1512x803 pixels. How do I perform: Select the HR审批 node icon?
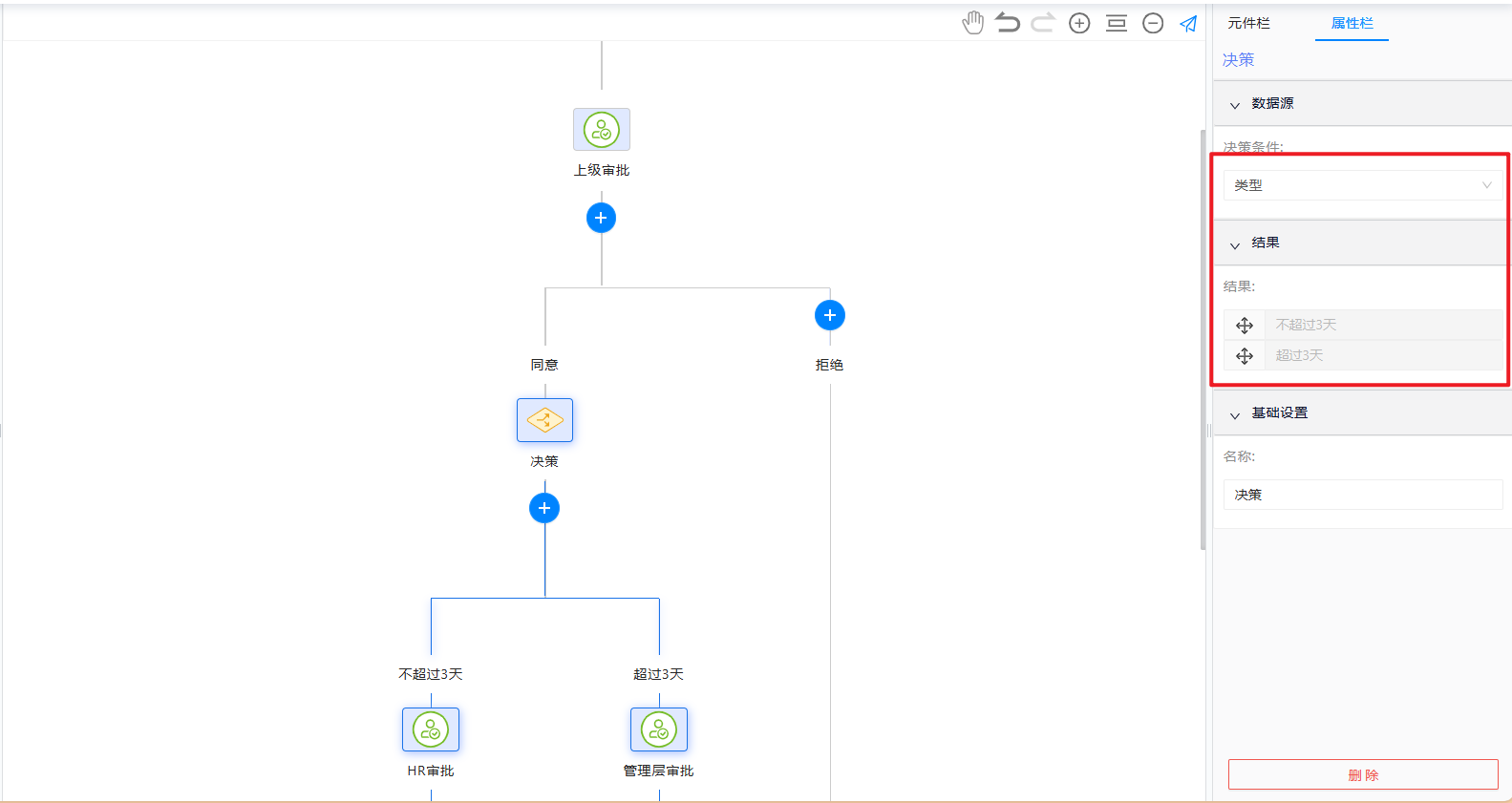[431, 729]
